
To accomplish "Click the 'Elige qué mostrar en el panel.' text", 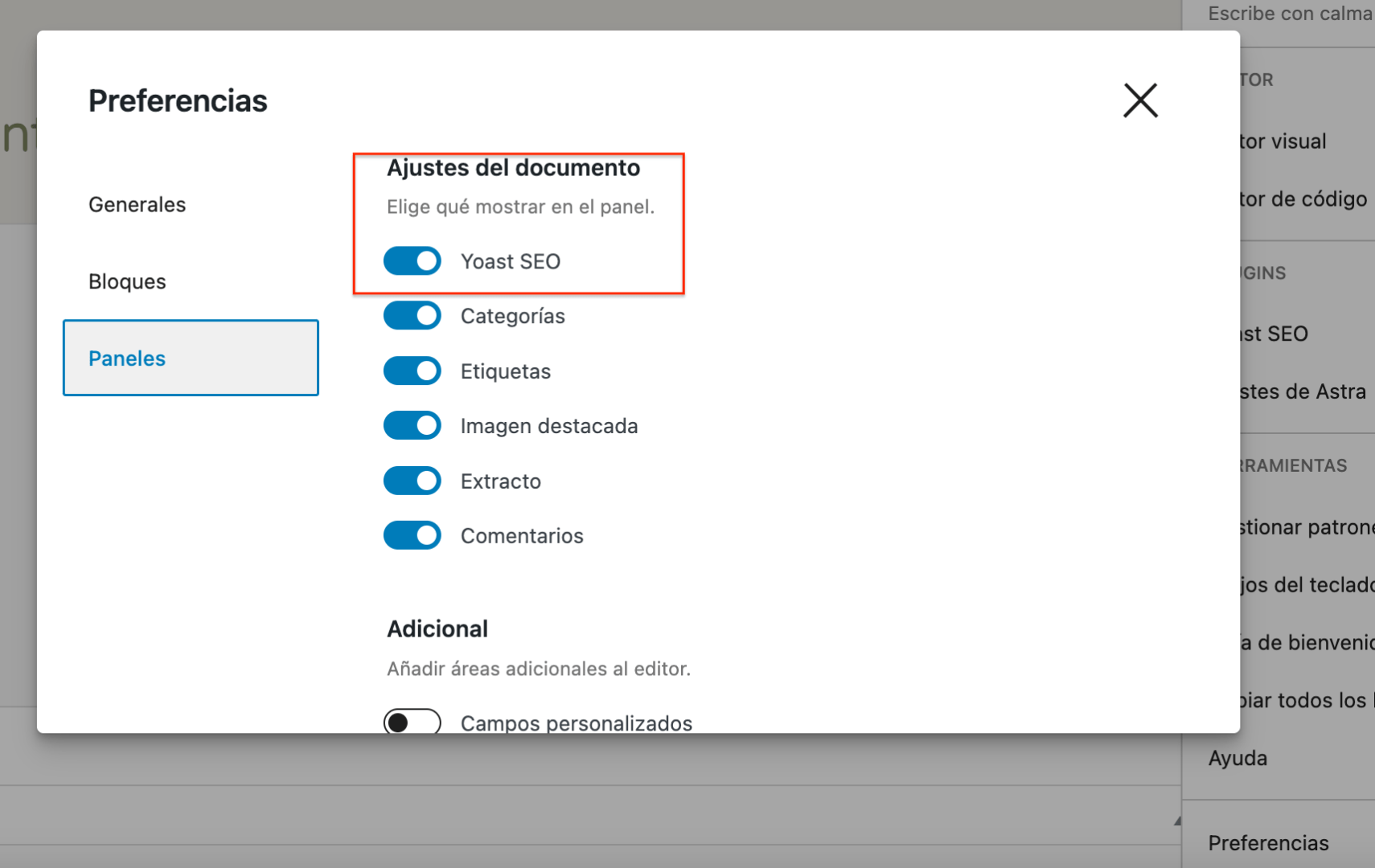I will 520,207.
